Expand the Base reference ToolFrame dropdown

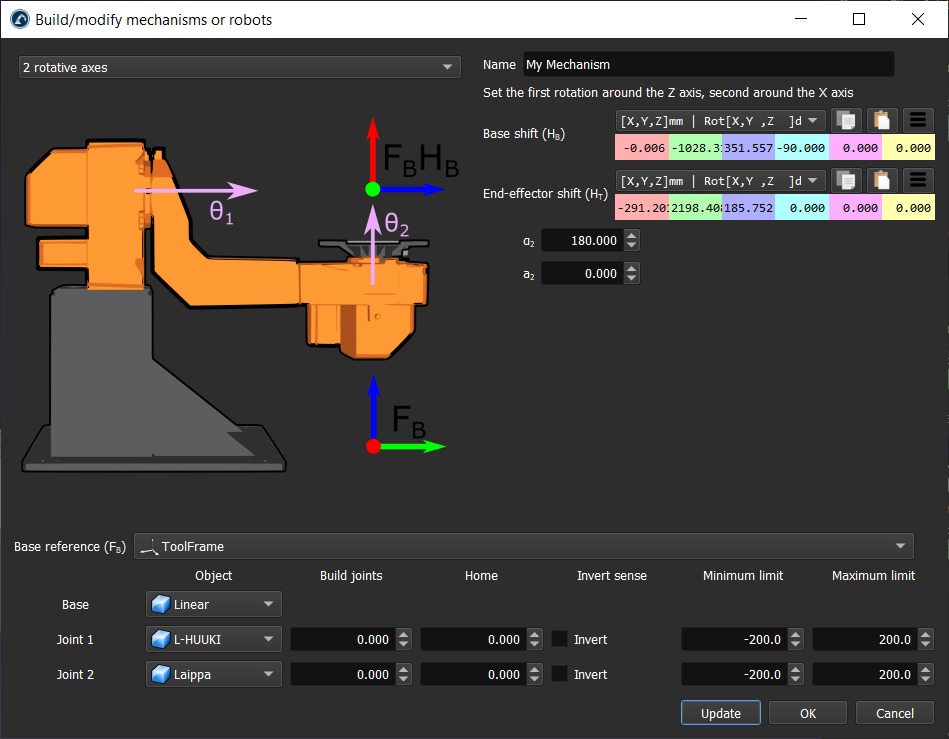coord(523,546)
